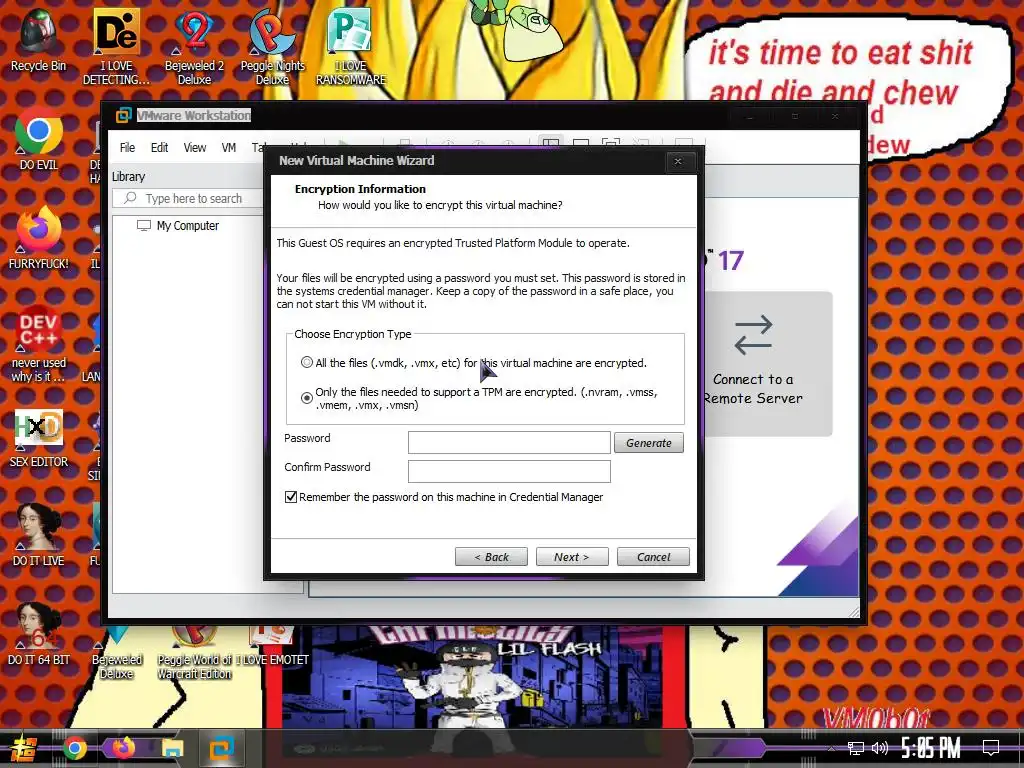Viewport: 1024px width, 768px height.
Task: Click the Bejeweled Deluxe label below VMware
Action: click(x=116, y=667)
